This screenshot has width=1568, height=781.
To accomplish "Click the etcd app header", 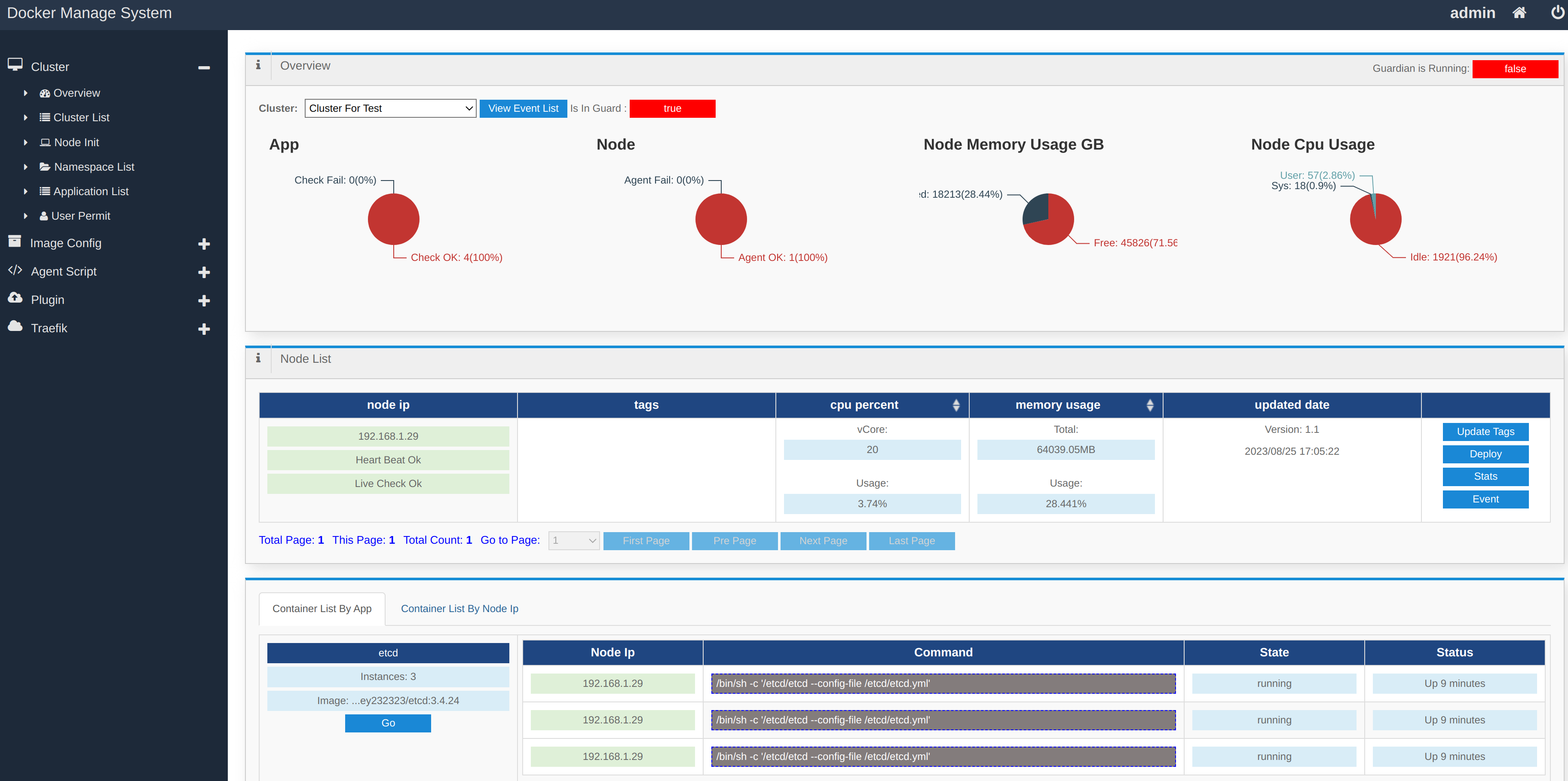I will 388,653.
